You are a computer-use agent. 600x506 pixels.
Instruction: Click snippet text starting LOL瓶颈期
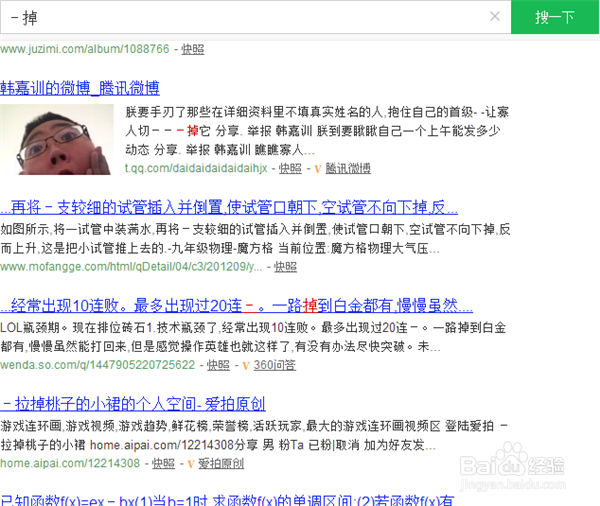pyautogui.click(x=253, y=337)
